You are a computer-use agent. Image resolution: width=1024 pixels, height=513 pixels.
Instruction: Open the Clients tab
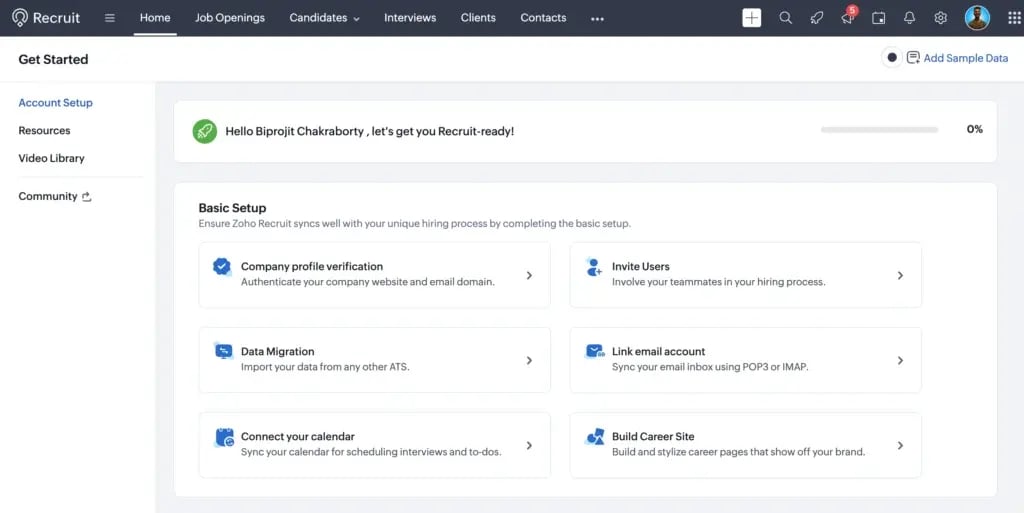pyautogui.click(x=478, y=18)
